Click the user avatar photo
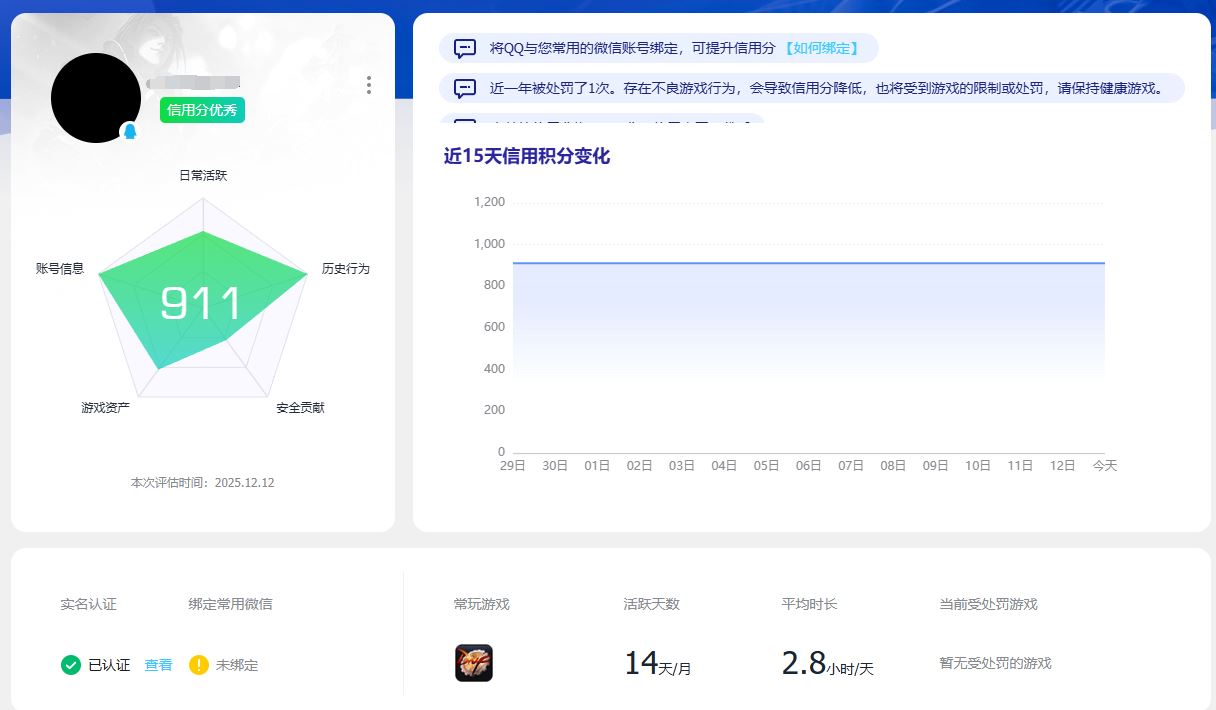Viewport: 1216px width, 710px height. [96, 97]
